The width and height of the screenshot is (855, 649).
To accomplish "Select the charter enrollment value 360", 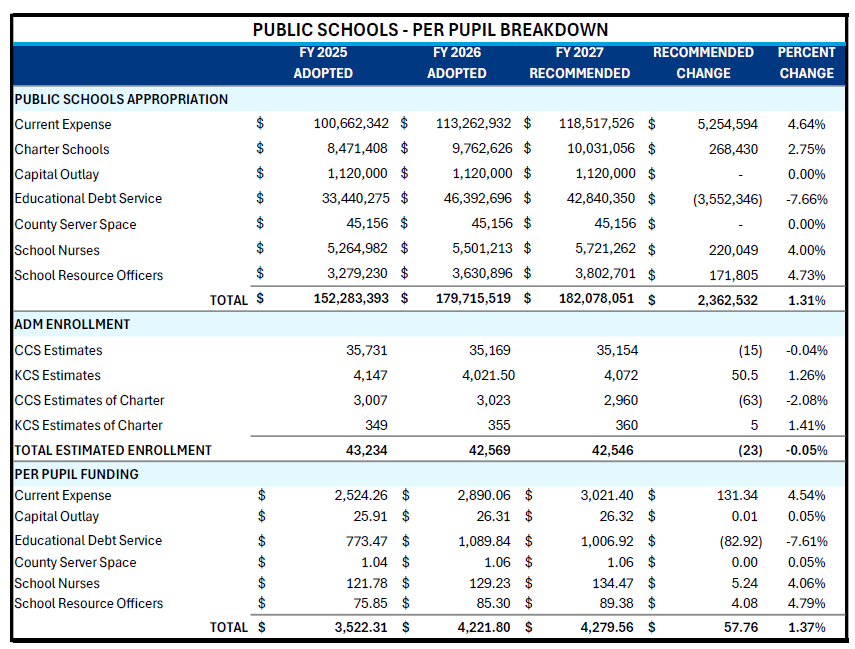I will coord(627,425).
